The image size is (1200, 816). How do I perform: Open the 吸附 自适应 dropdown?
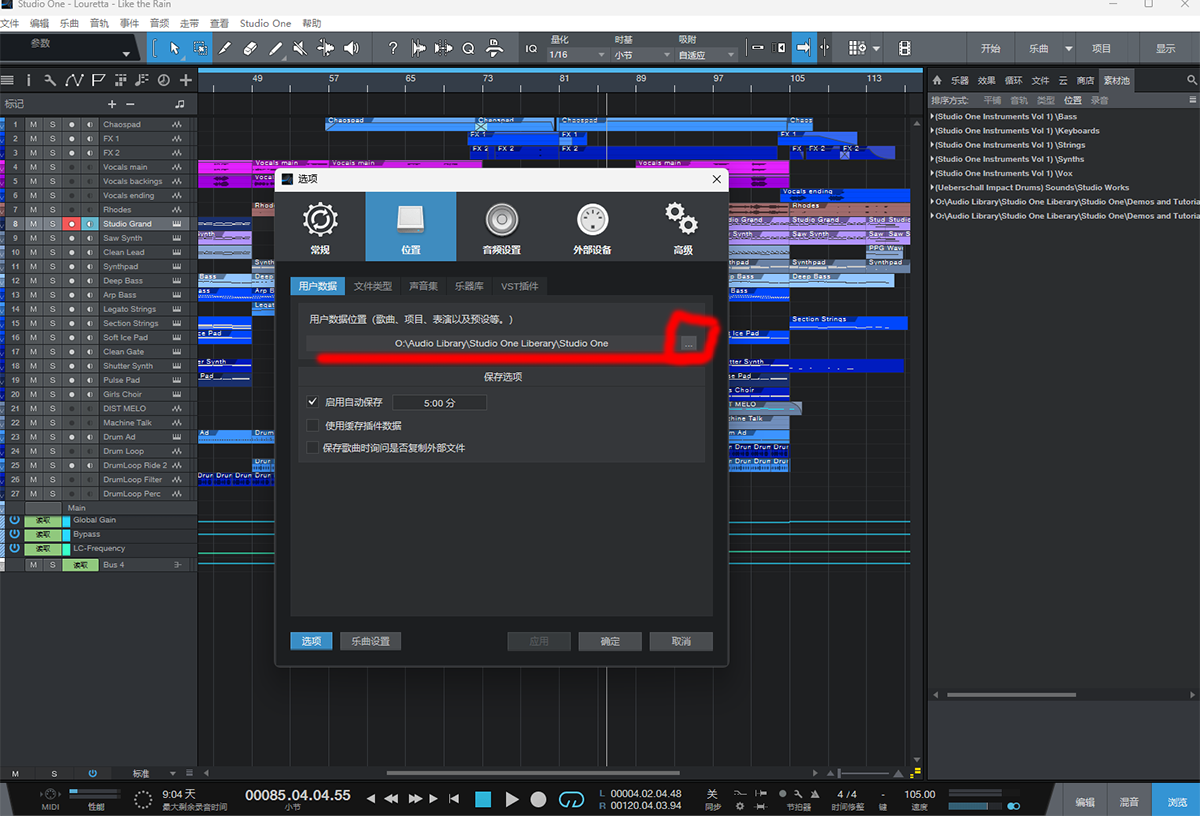pyautogui.click(x=708, y=55)
